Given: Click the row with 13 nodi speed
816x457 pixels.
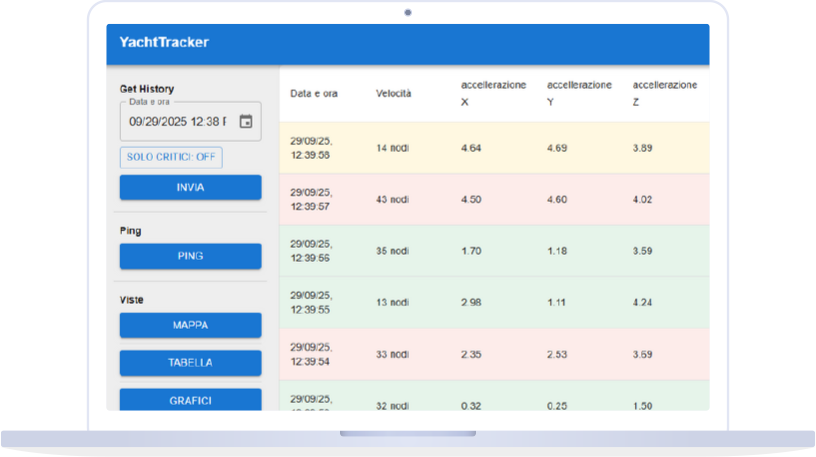Looking at the screenshot, I should coord(494,303).
